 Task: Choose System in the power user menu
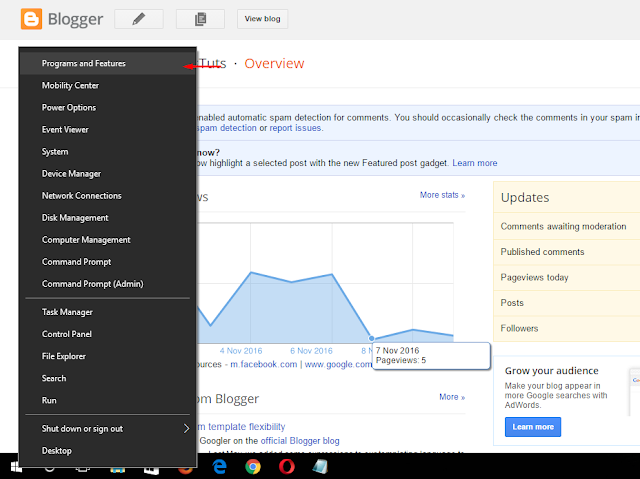pos(108,151)
